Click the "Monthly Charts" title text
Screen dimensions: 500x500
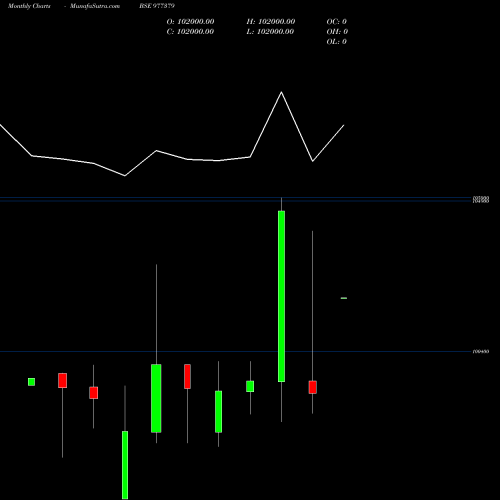click(x=29, y=6)
